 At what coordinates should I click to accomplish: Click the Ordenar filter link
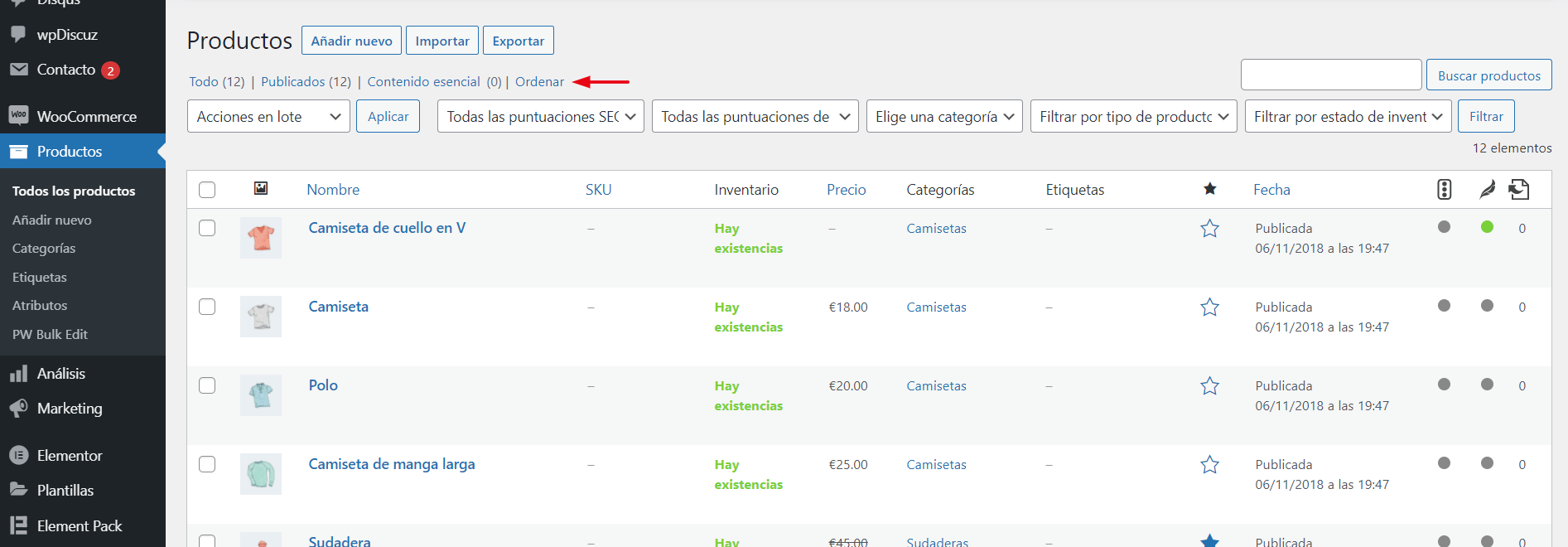pyautogui.click(x=539, y=81)
